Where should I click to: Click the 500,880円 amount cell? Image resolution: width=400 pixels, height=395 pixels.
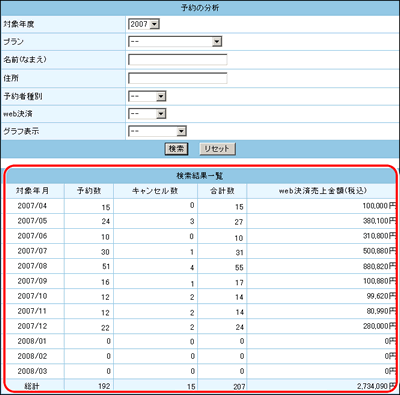tap(379, 251)
